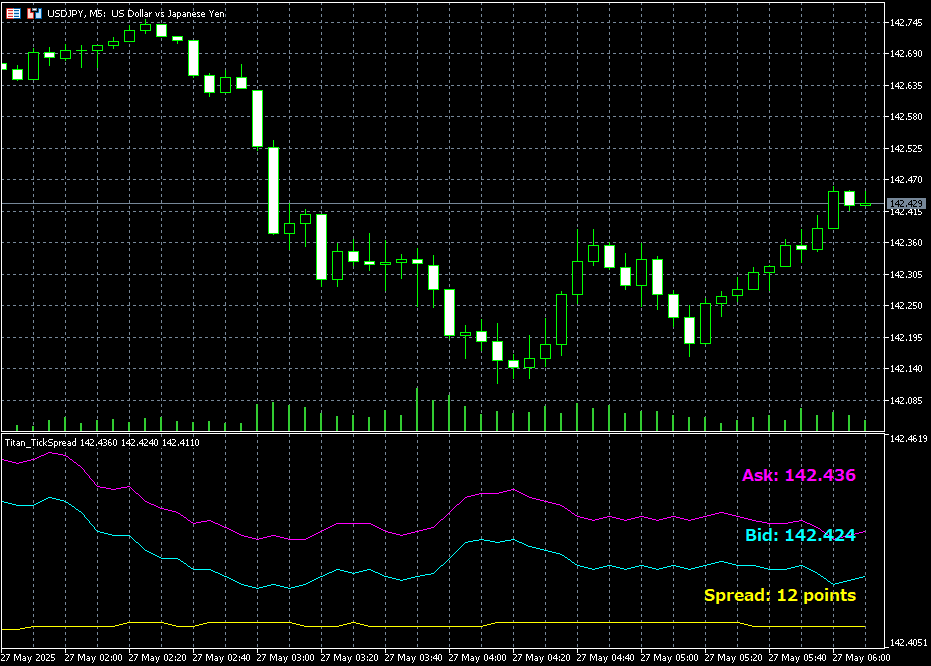Click the 142.4619 indicator scale value

click(908, 438)
